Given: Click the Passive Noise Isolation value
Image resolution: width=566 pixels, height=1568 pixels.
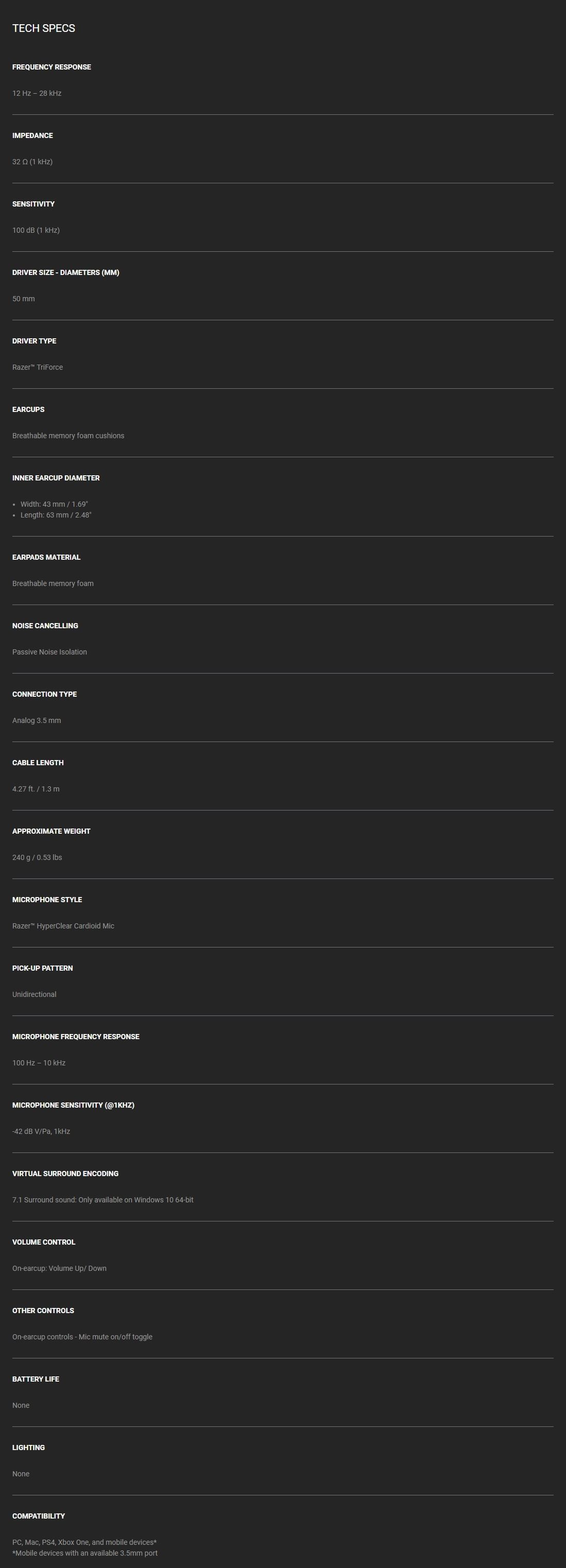Looking at the screenshot, I should pyautogui.click(x=50, y=652).
